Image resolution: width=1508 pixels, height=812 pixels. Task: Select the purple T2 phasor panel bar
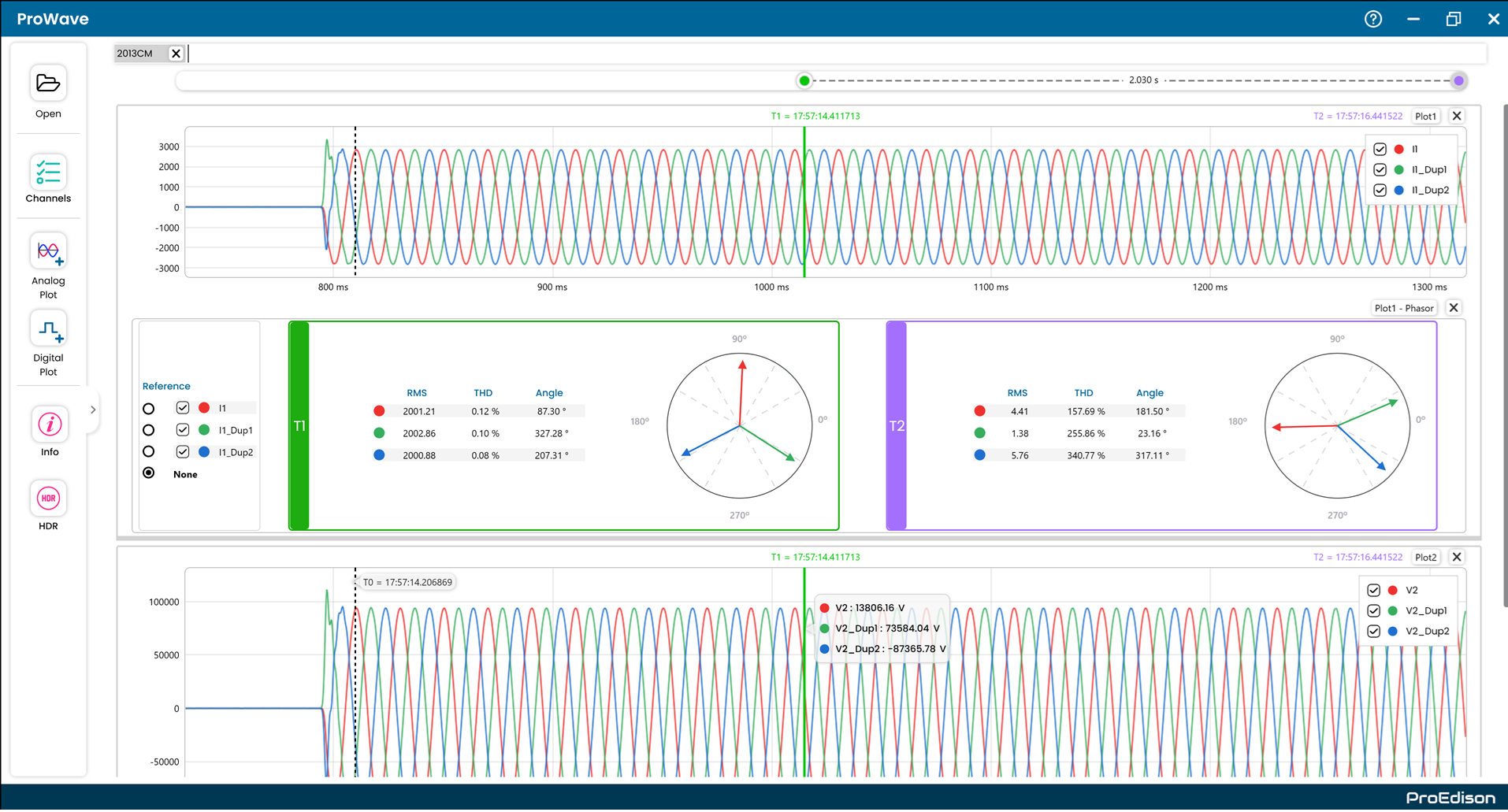[897, 425]
